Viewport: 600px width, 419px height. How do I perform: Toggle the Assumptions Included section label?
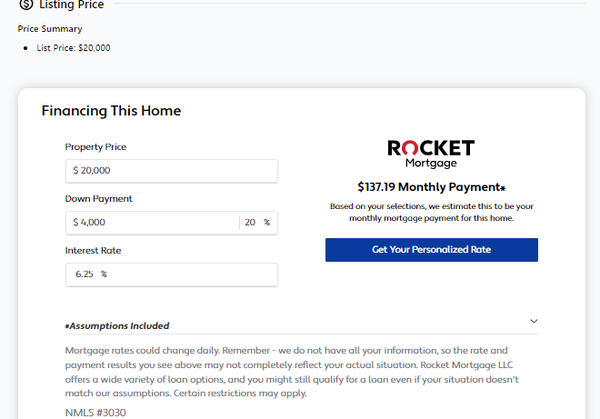pos(117,326)
